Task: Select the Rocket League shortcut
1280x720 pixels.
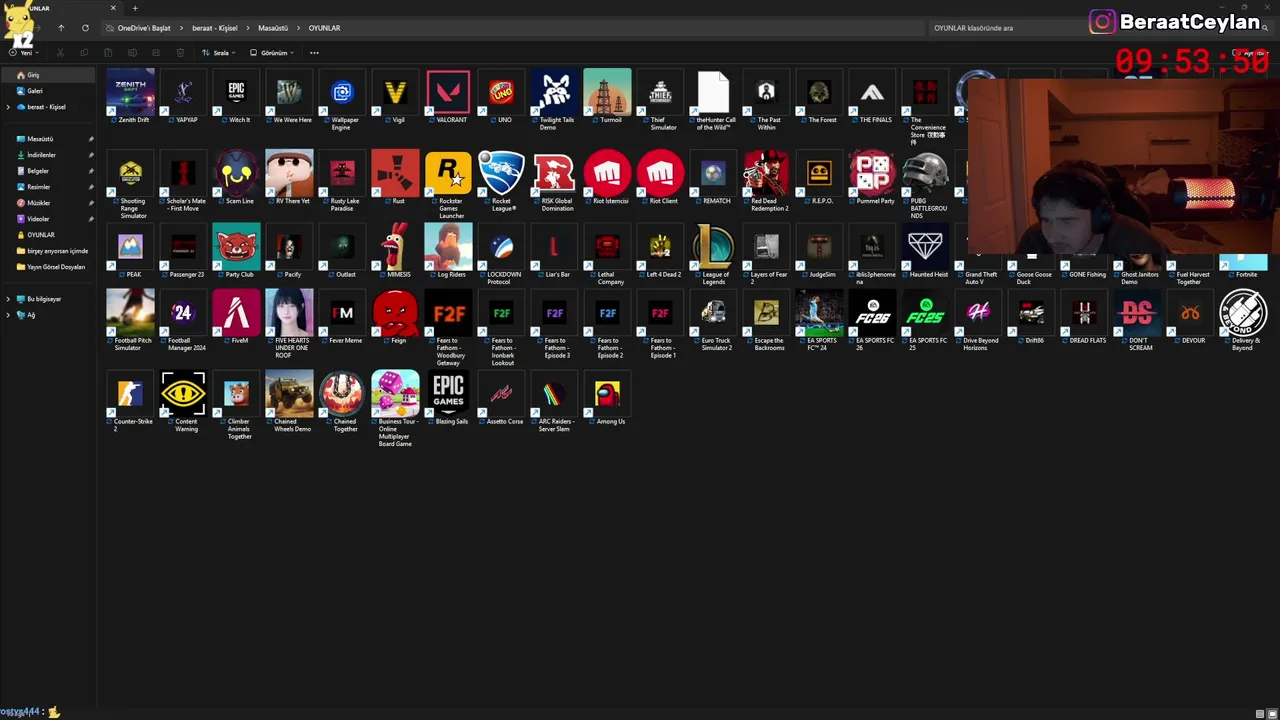Action: point(501,181)
